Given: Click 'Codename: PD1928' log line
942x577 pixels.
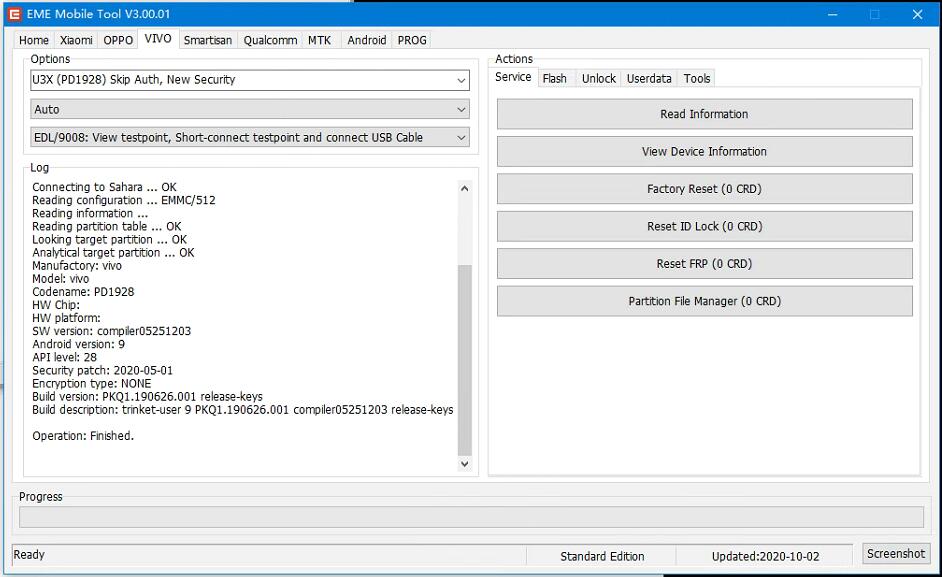Looking at the screenshot, I should (83, 292).
